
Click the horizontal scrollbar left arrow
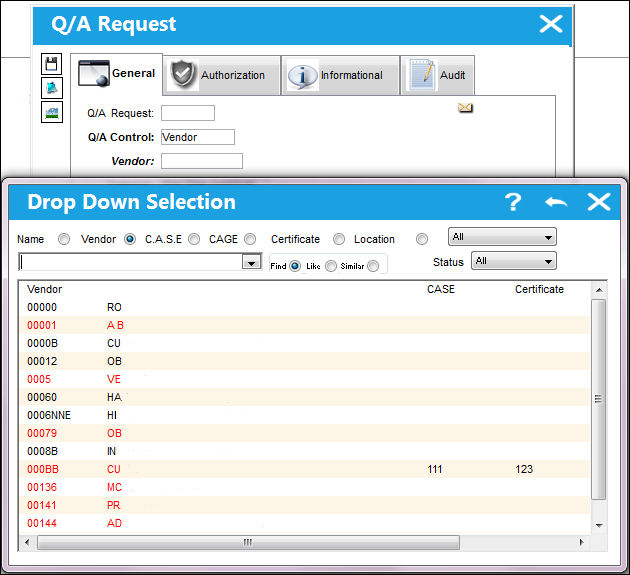[27, 542]
